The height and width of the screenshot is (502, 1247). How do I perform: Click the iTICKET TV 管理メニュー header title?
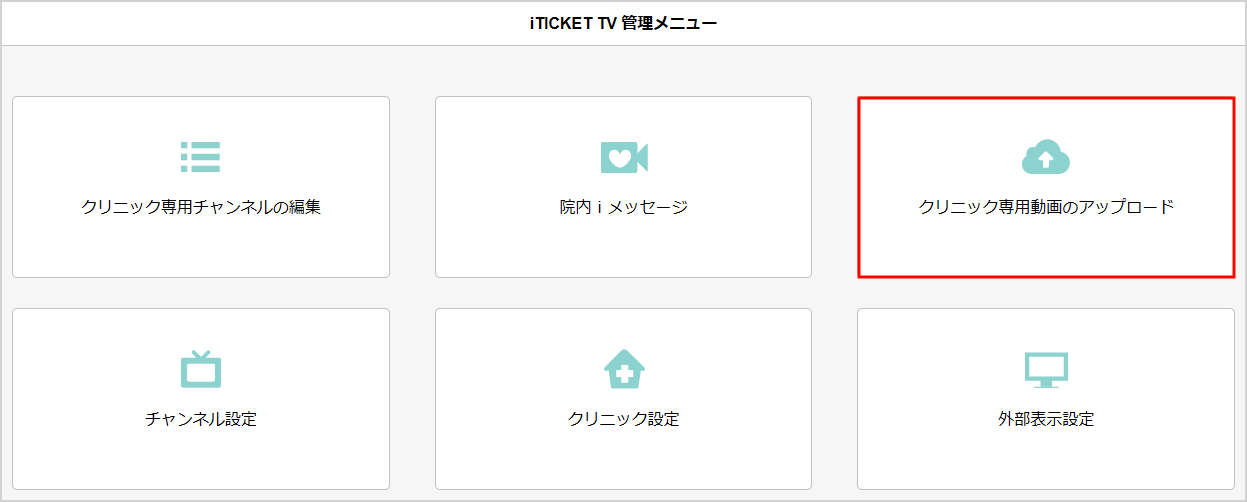(623, 24)
